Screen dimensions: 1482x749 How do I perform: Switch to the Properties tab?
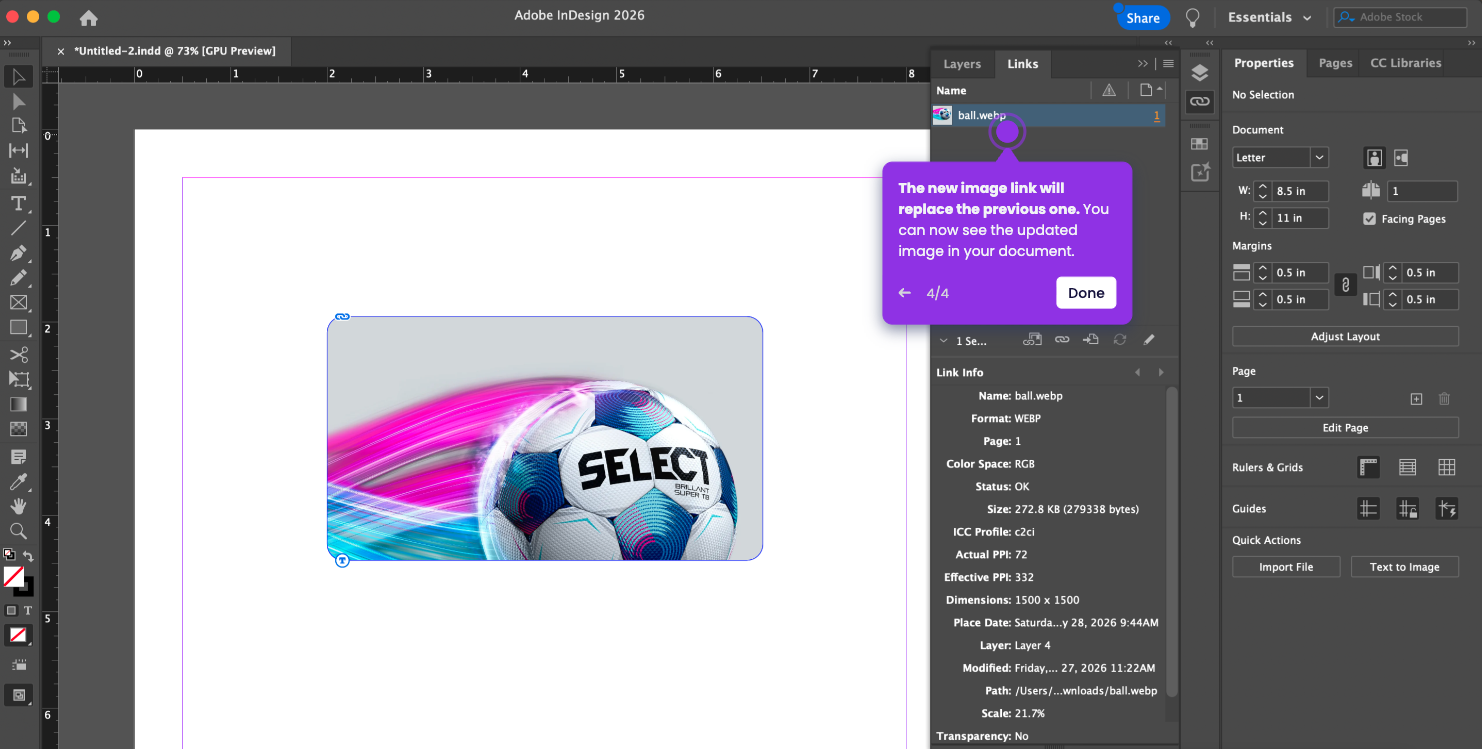click(x=1264, y=63)
